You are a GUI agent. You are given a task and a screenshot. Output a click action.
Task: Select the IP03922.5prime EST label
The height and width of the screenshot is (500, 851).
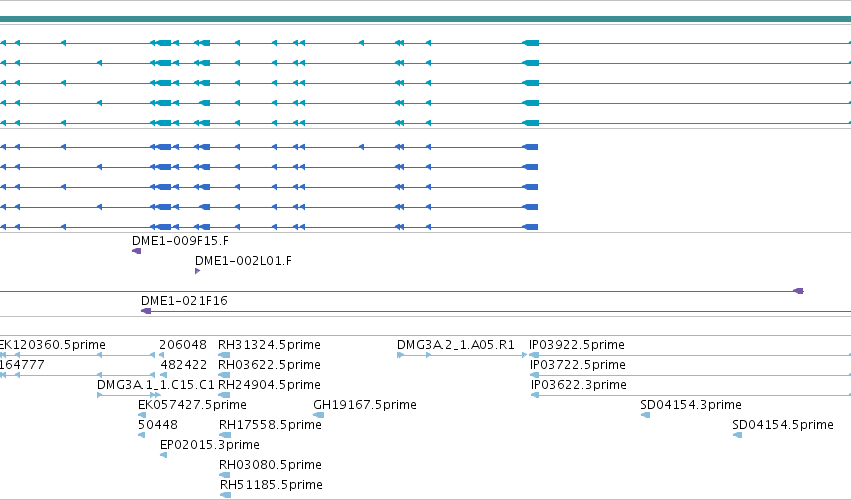[x=576, y=345]
